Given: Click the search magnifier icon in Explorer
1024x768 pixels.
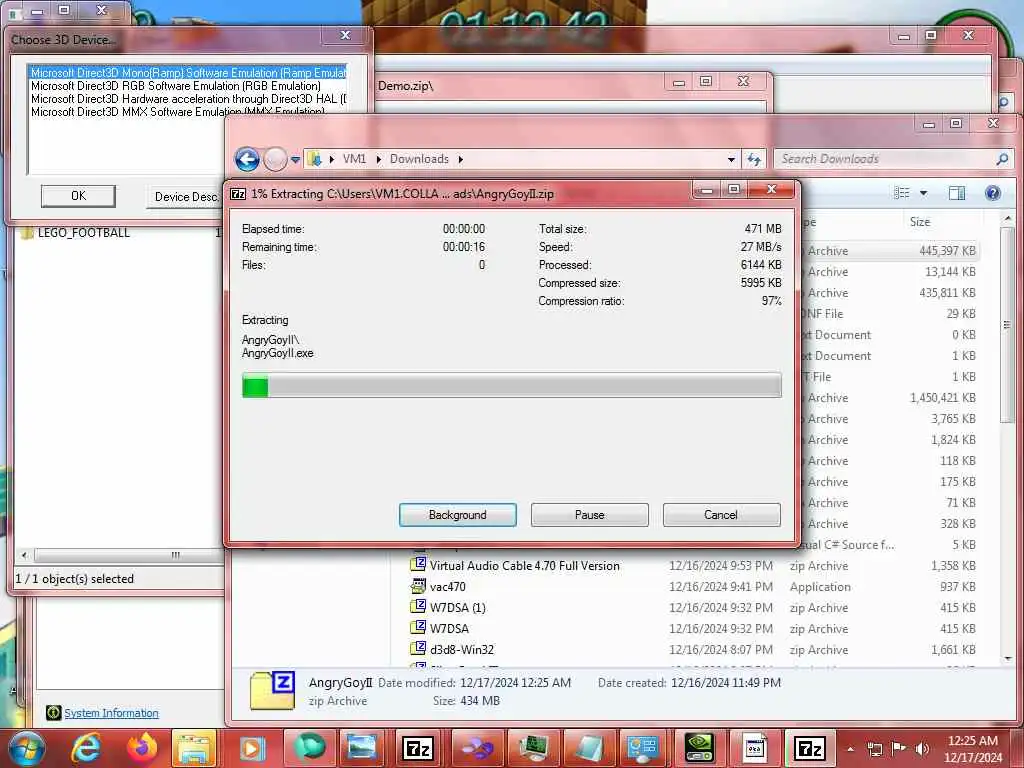Looking at the screenshot, I should [x=1002, y=159].
